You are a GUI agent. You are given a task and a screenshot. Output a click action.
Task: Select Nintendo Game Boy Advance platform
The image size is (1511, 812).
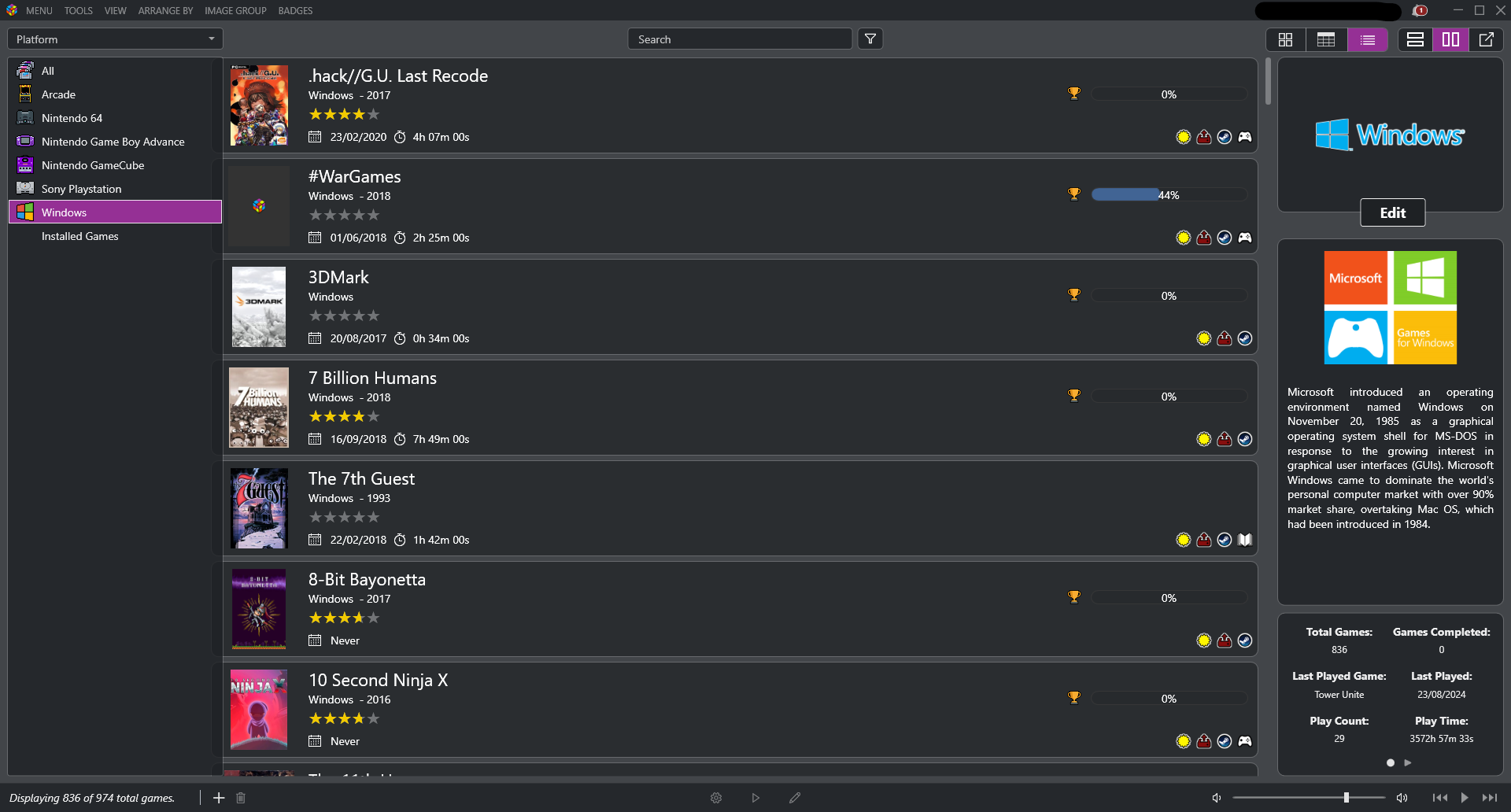click(115, 142)
